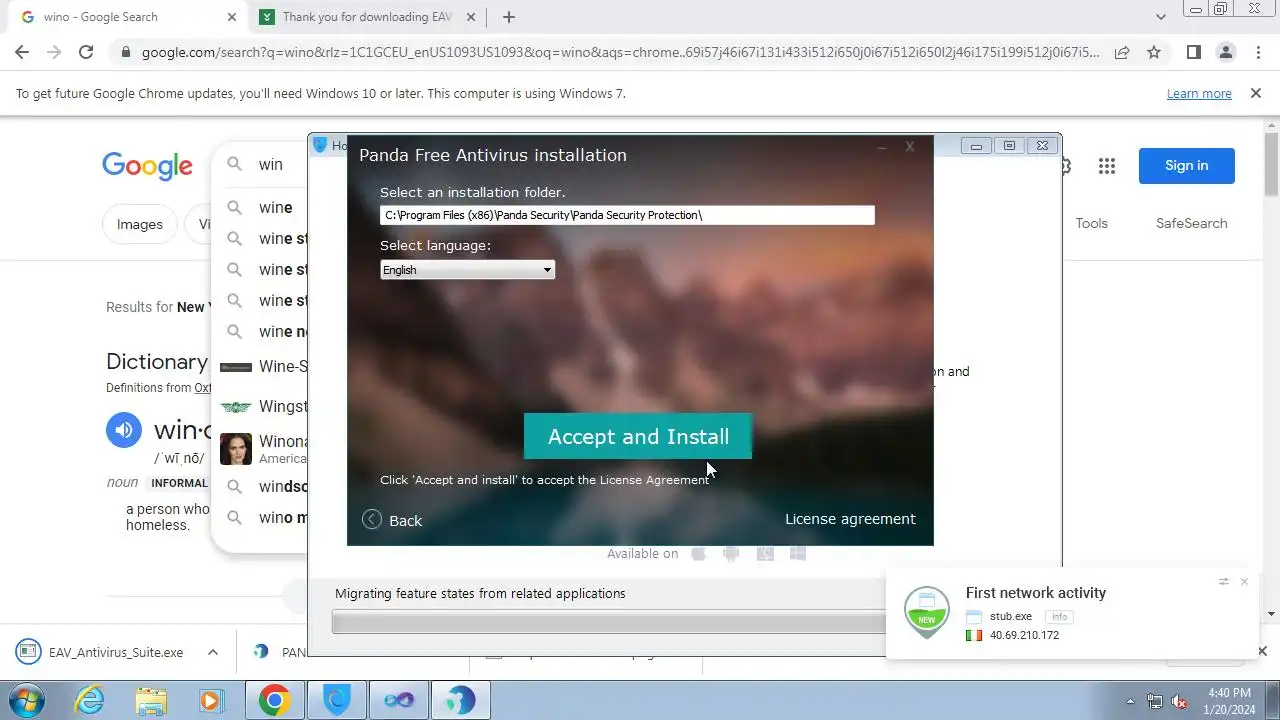Open Chrome three-dot menu
Screen dimensions: 1280x720
click(1258, 52)
